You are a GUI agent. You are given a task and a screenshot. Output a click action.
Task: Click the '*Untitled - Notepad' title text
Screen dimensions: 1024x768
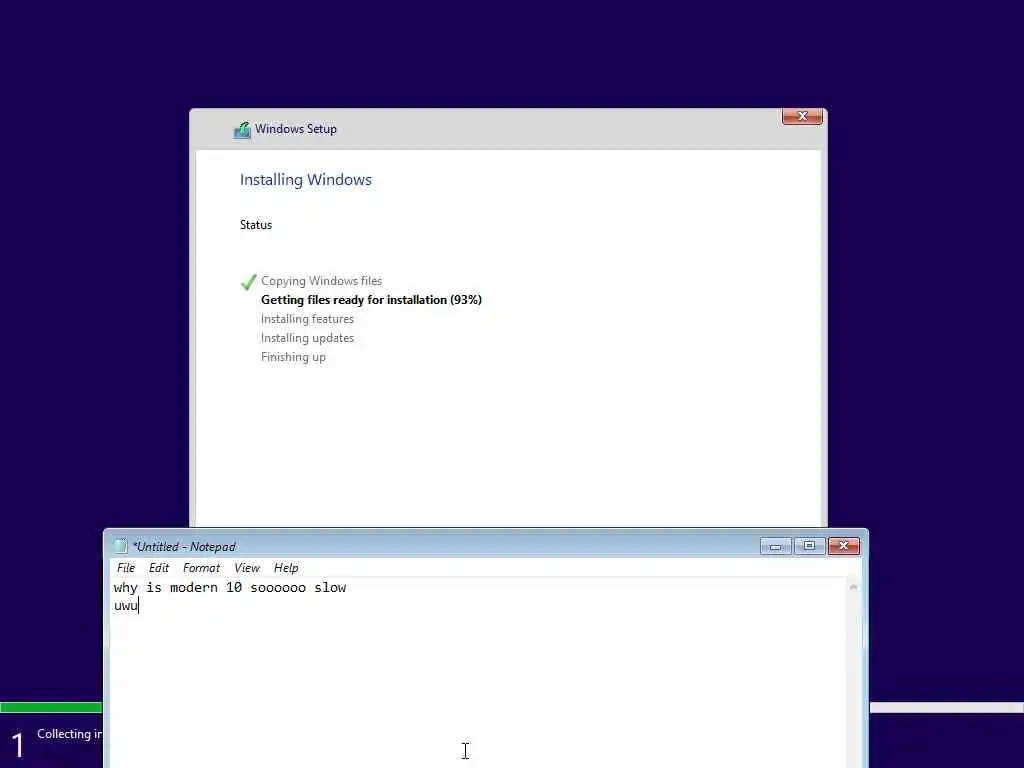184,547
